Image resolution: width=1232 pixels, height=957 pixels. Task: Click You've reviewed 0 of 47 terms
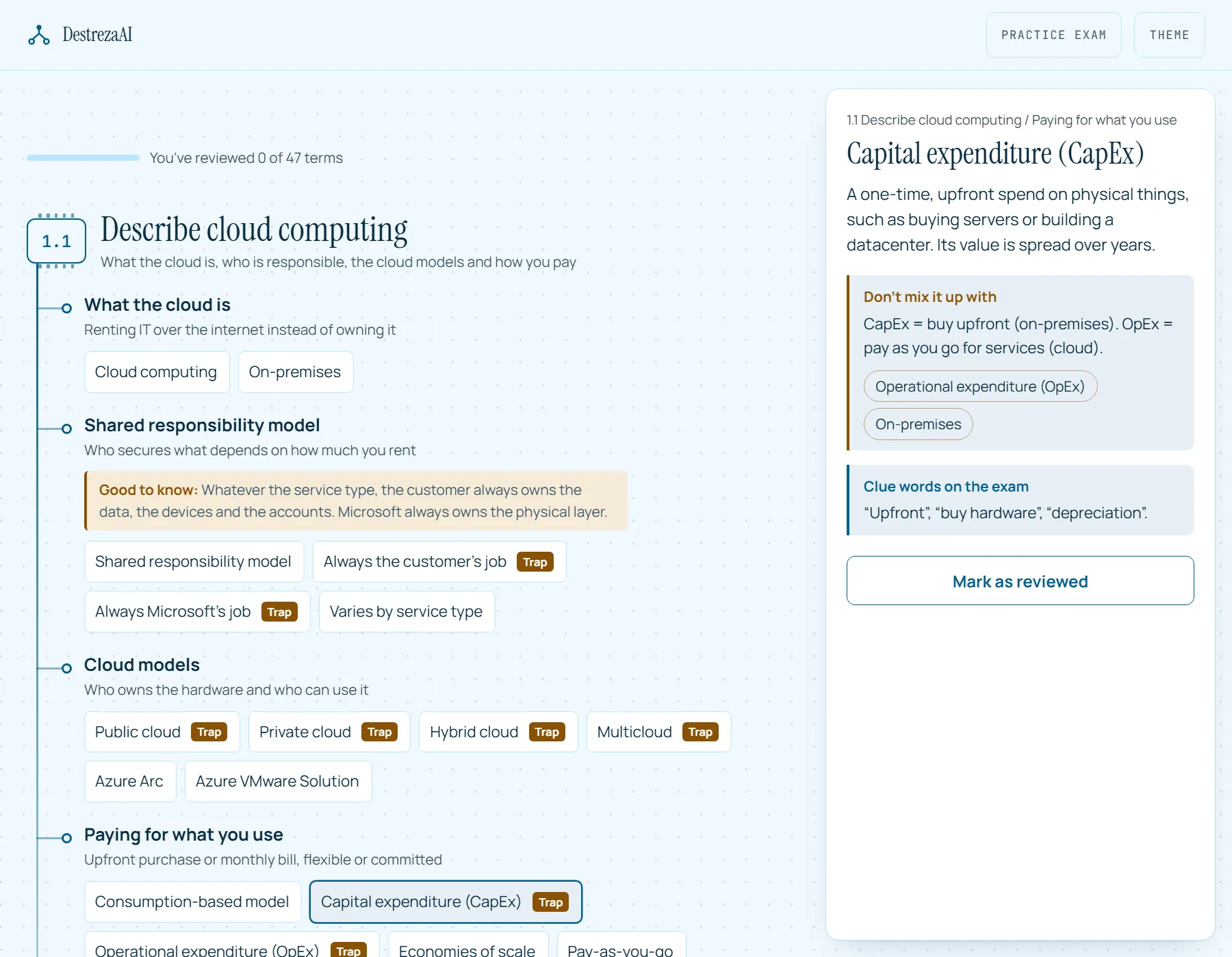(246, 158)
